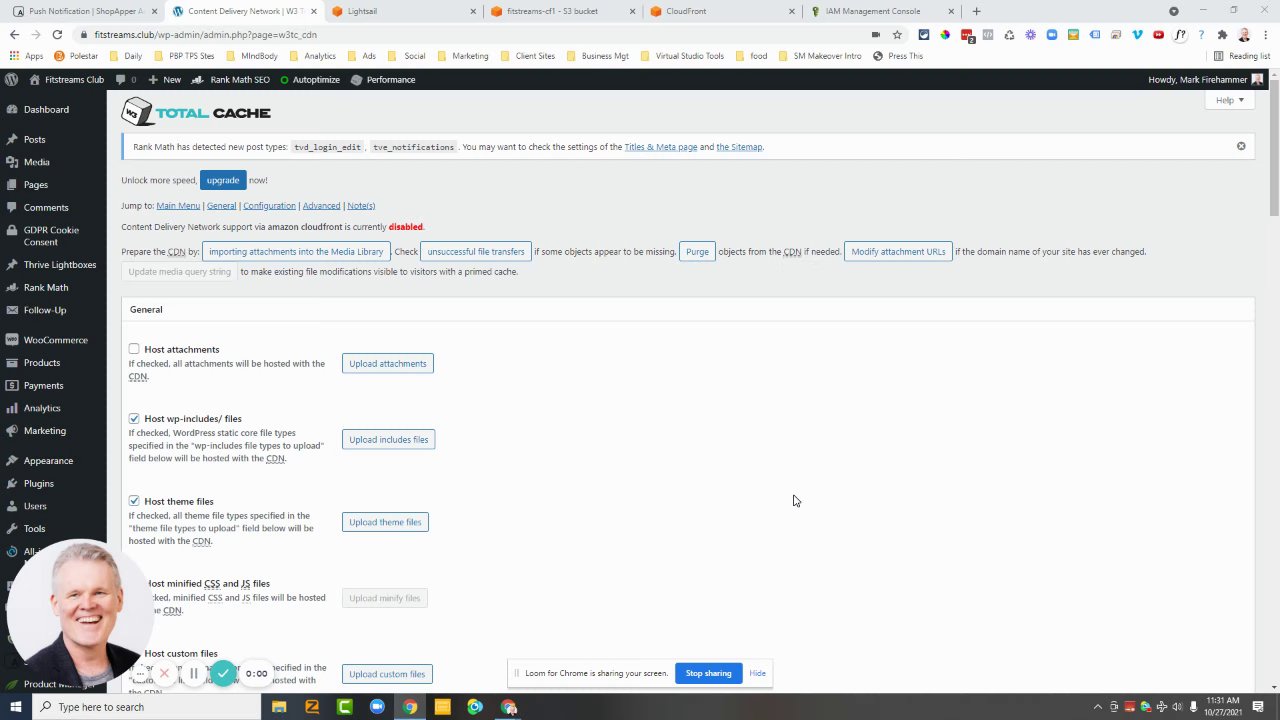1280x720 pixels.
Task: Uncheck Host wp-includes/ files
Action: tap(134, 418)
